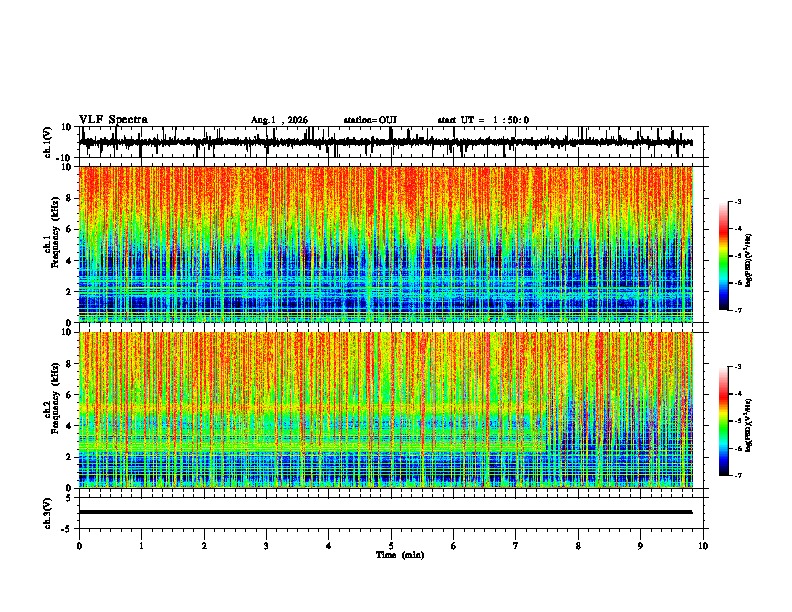Click the ch.1 spectrogram color scale bar

click(724, 256)
